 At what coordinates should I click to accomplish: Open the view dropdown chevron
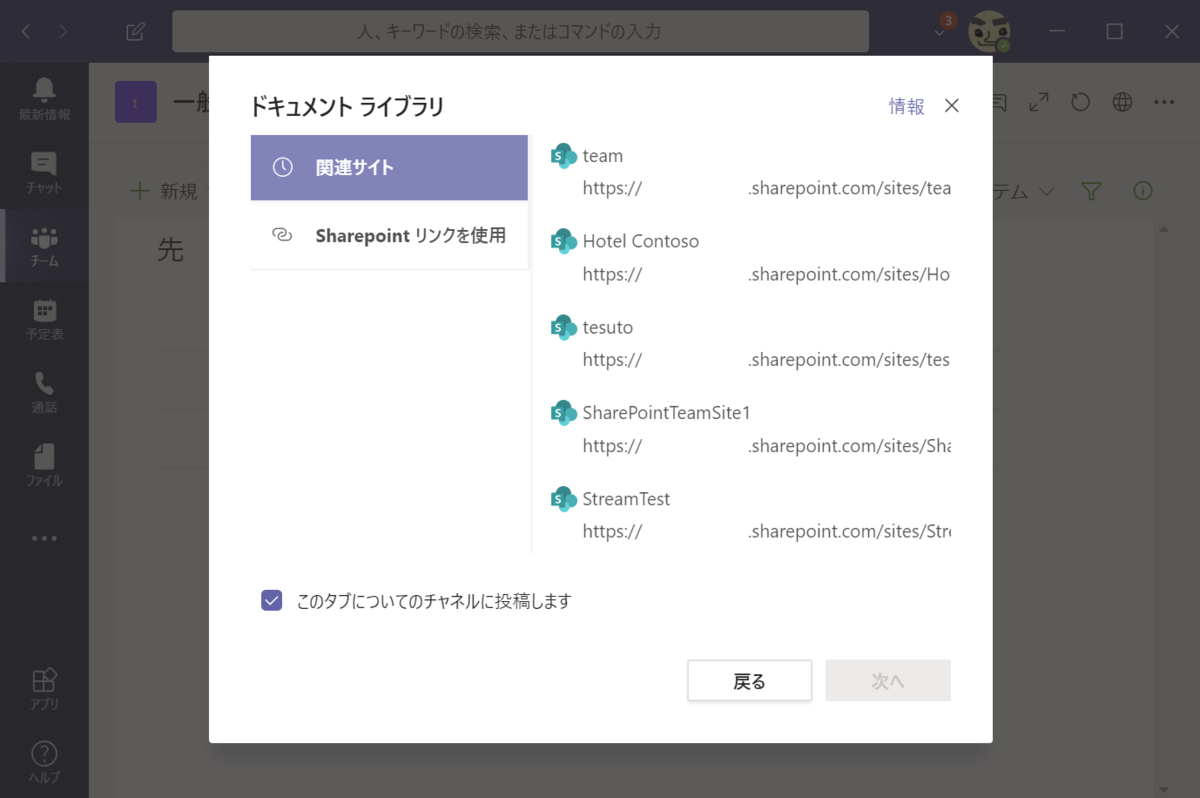1046,191
